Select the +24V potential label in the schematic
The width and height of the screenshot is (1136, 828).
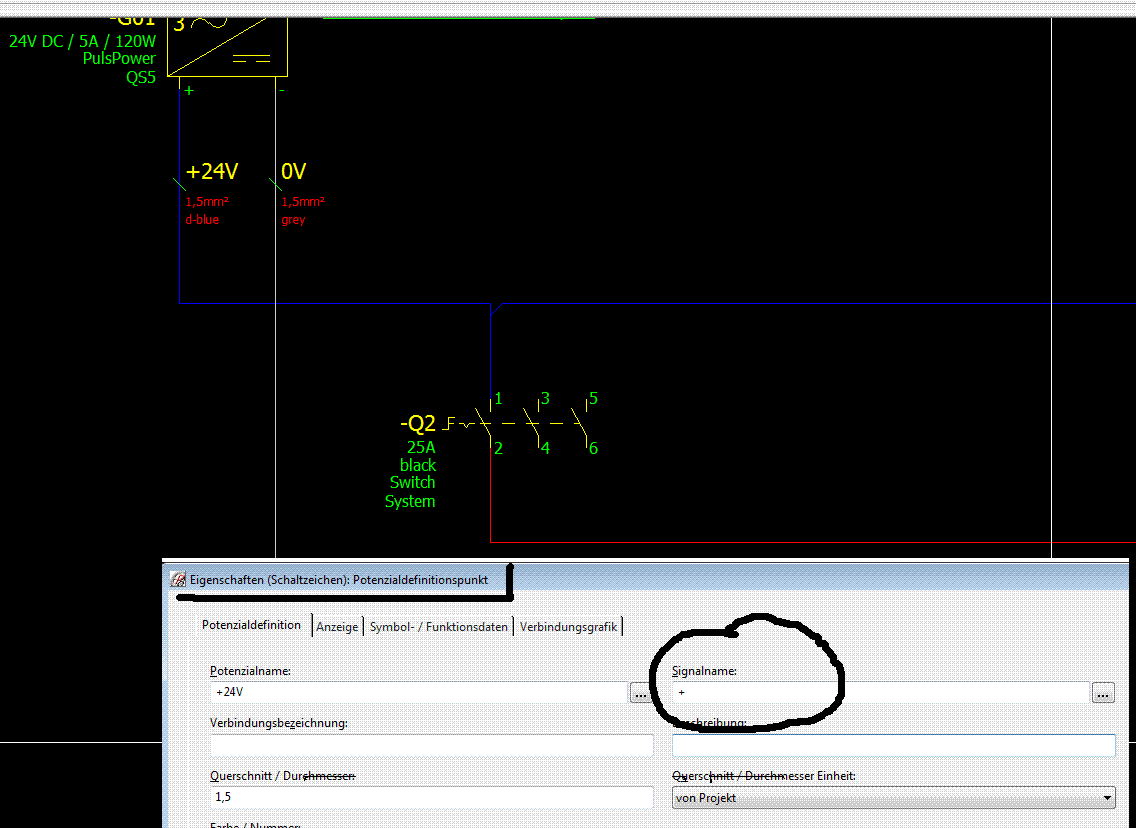click(212, 172)
